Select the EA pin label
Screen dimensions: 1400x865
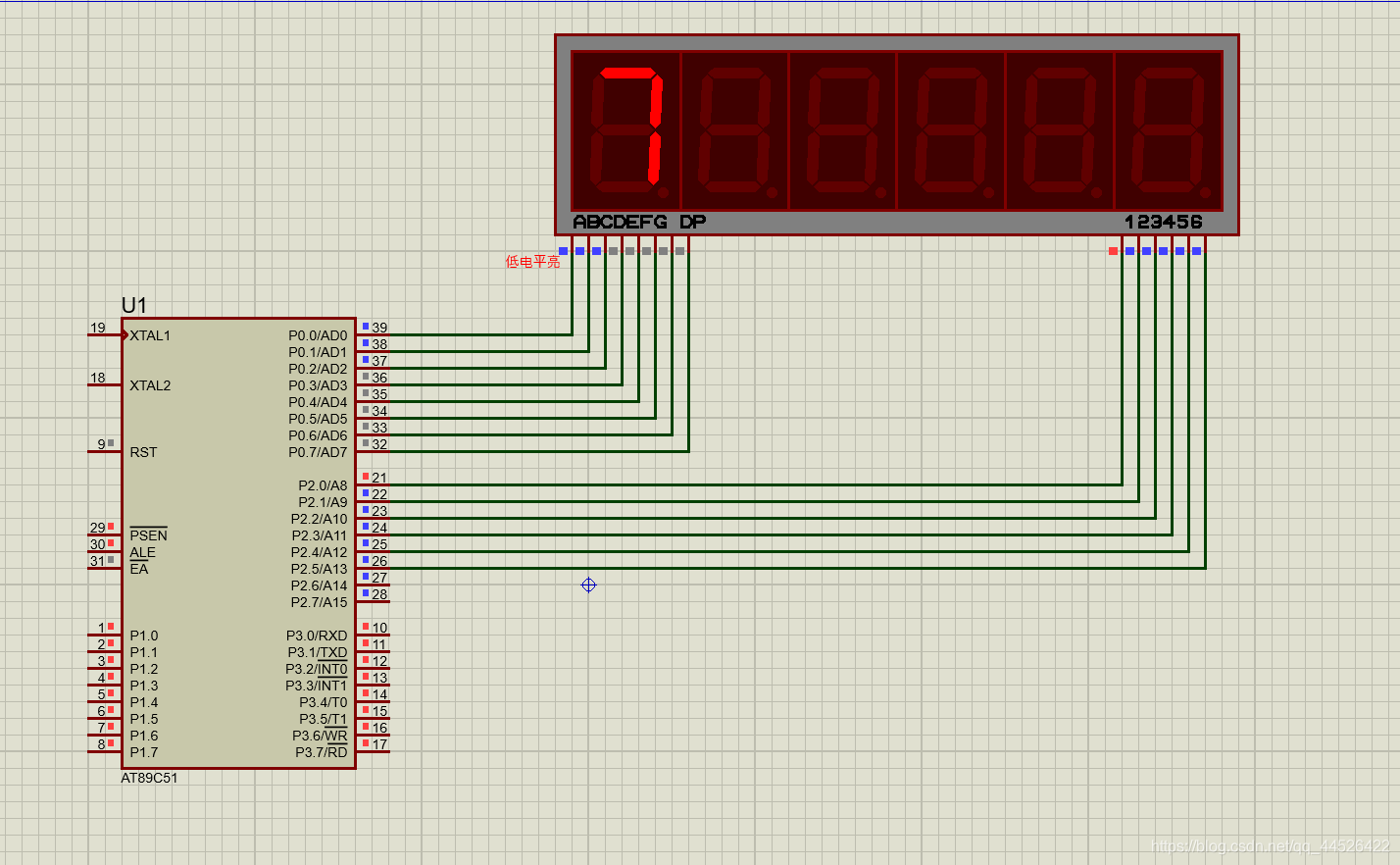(x=139, y=569)
